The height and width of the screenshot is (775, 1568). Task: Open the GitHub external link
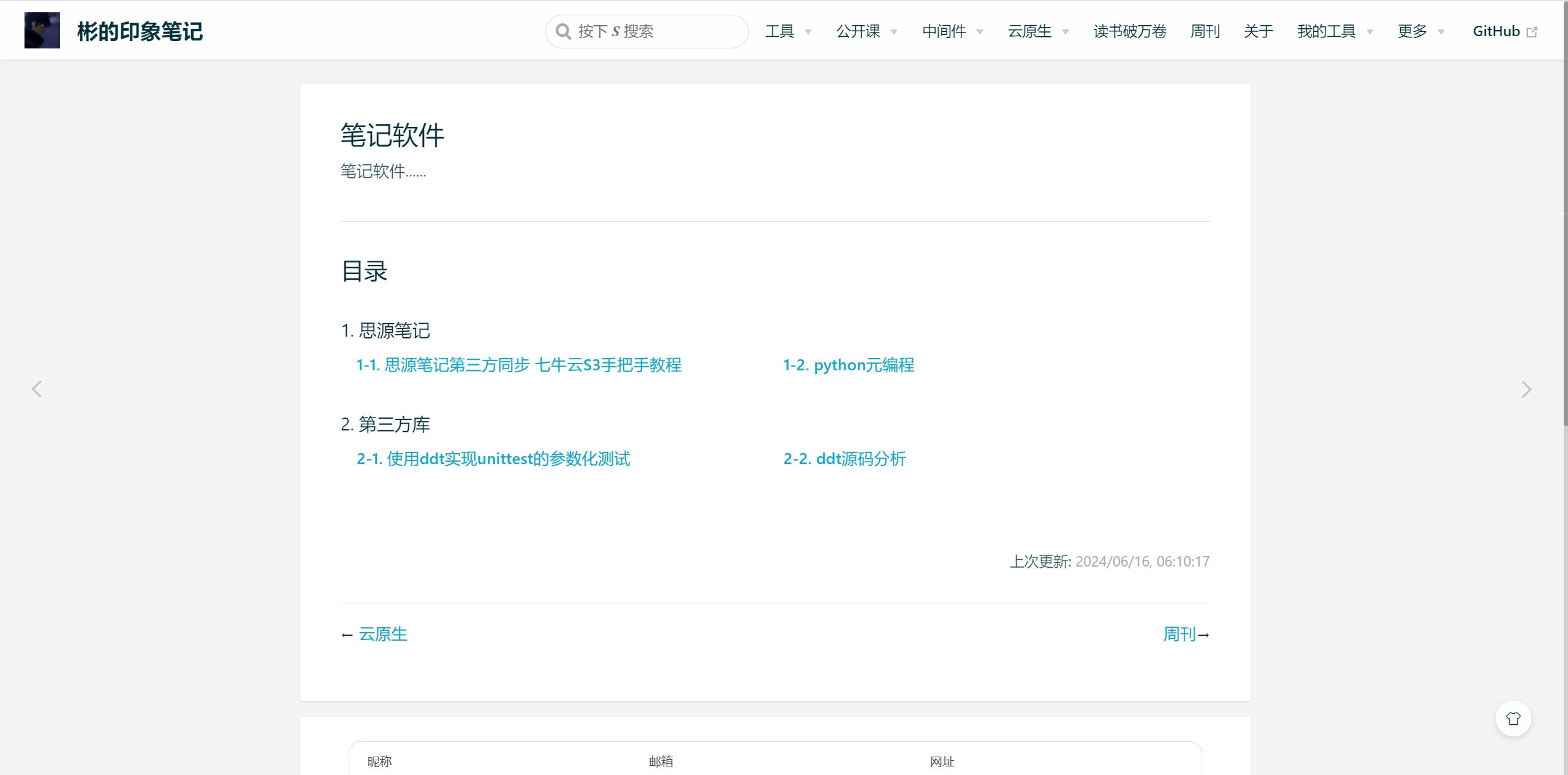coord(1505,31)
